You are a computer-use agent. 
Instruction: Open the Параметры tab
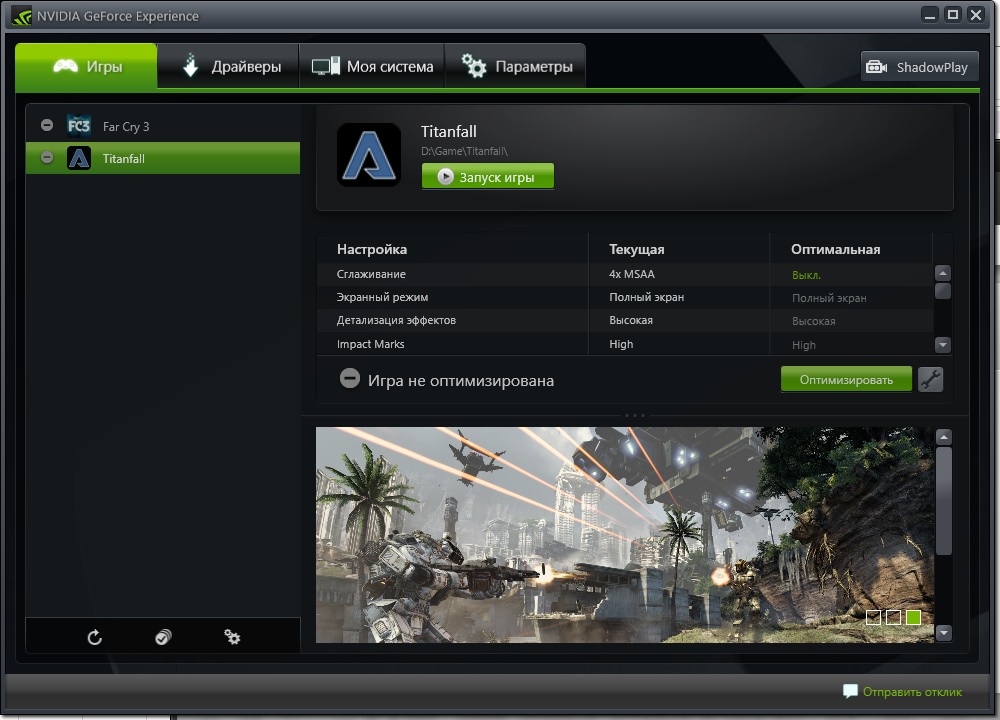coord(515,66)
